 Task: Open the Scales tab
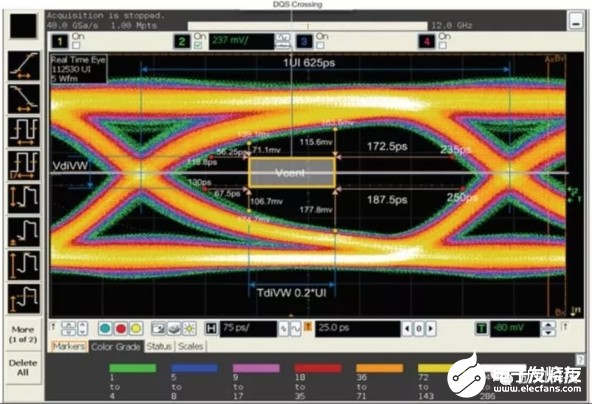pyautogui.click(x=190, y=346)
